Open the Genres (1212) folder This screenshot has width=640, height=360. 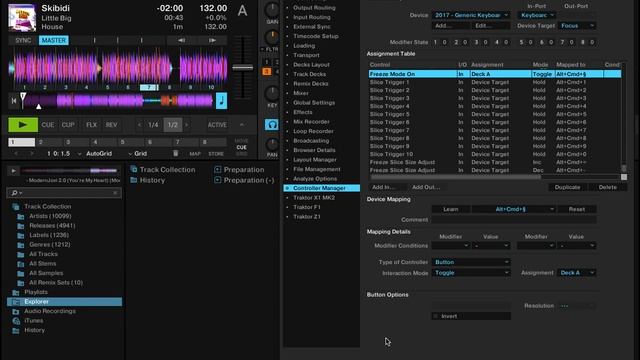[50, 244]
